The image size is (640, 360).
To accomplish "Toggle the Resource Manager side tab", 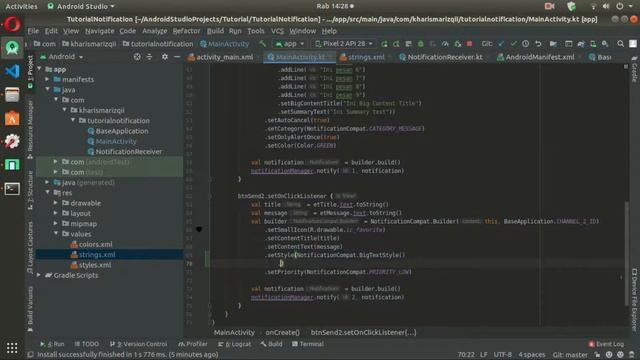I will point(30,129).
